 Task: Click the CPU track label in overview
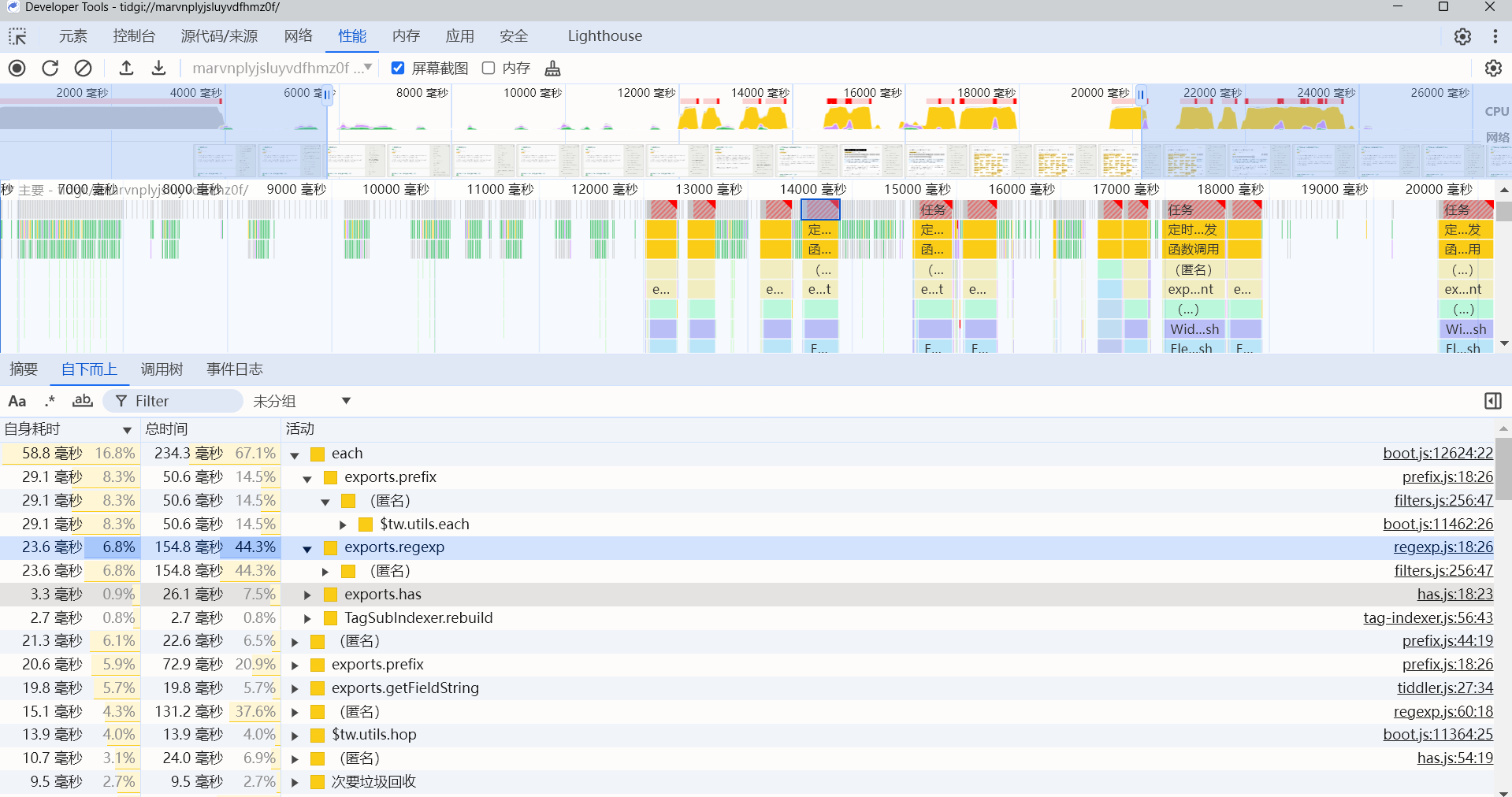coord(1496,112)
